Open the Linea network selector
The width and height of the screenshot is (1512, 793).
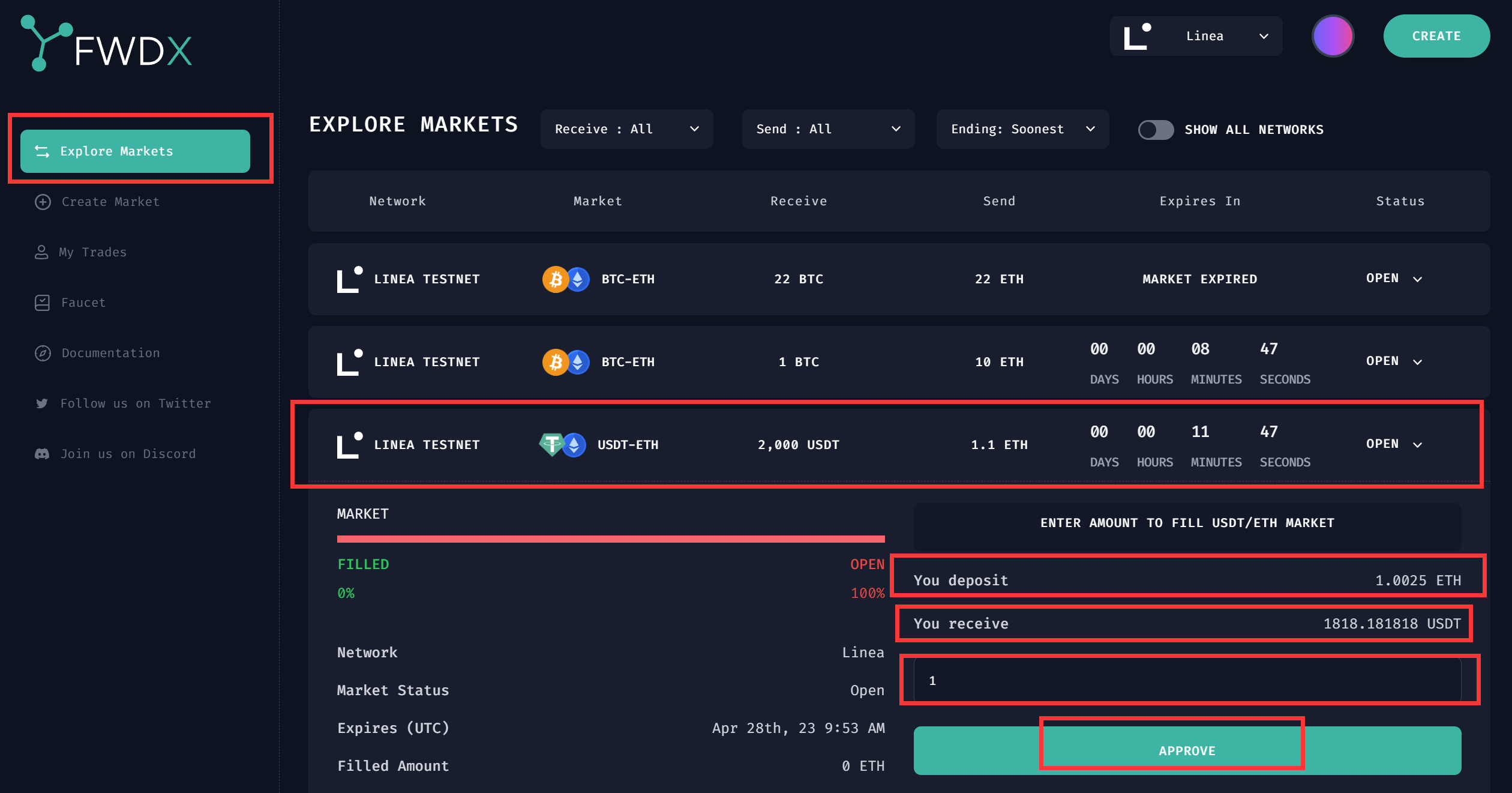point(1196,36)
